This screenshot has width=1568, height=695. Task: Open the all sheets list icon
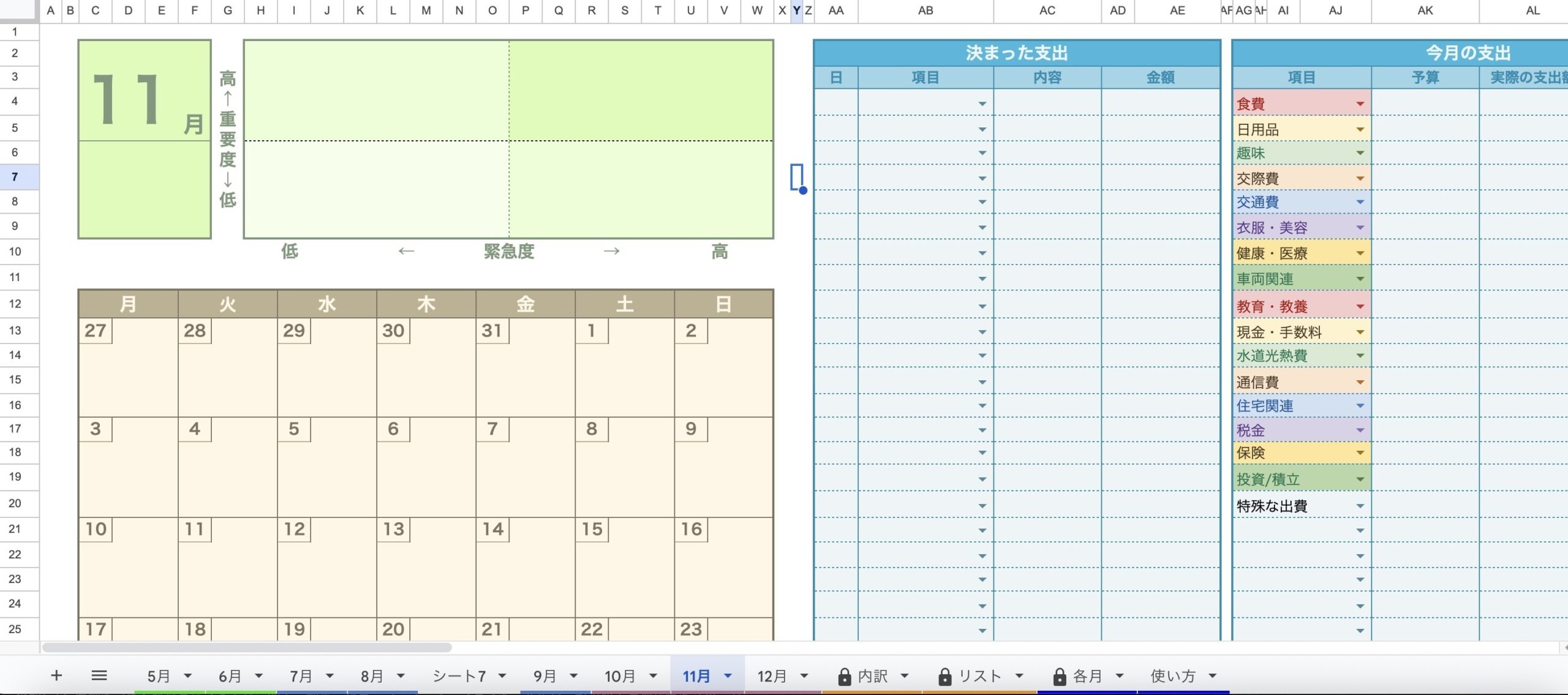point(99,675)
